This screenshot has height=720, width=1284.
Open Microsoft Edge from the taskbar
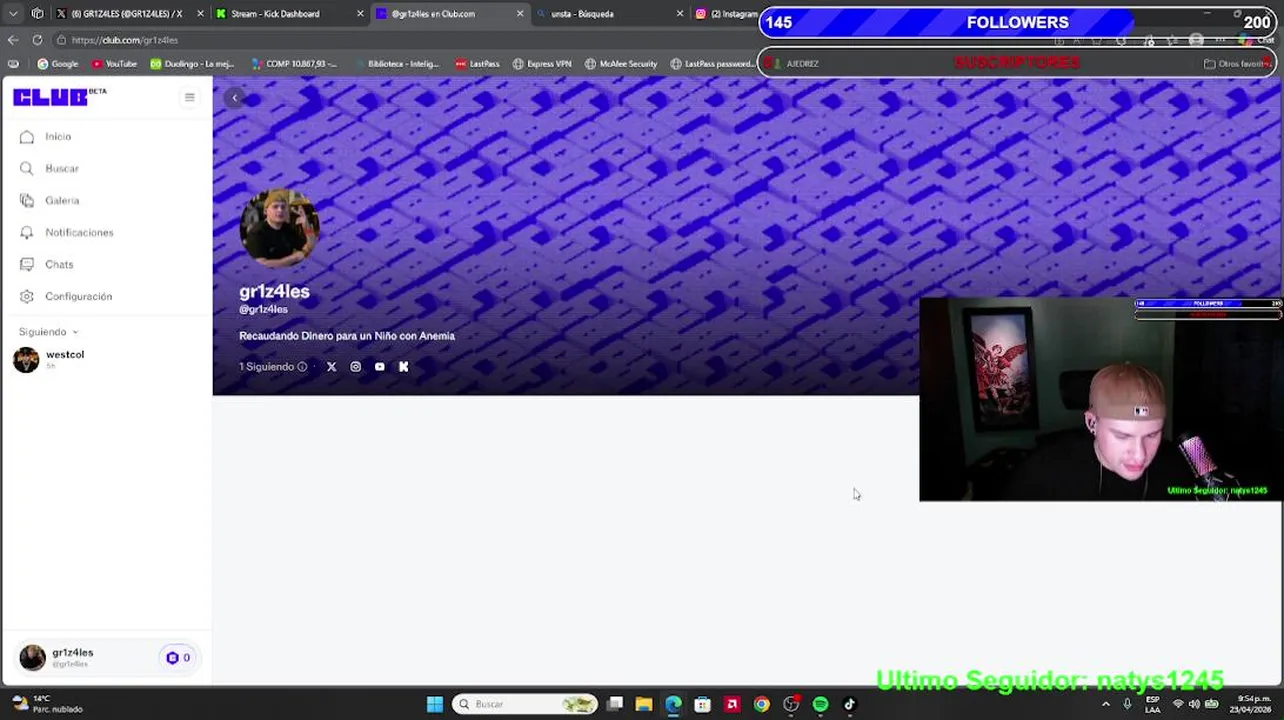coord(673,704)
